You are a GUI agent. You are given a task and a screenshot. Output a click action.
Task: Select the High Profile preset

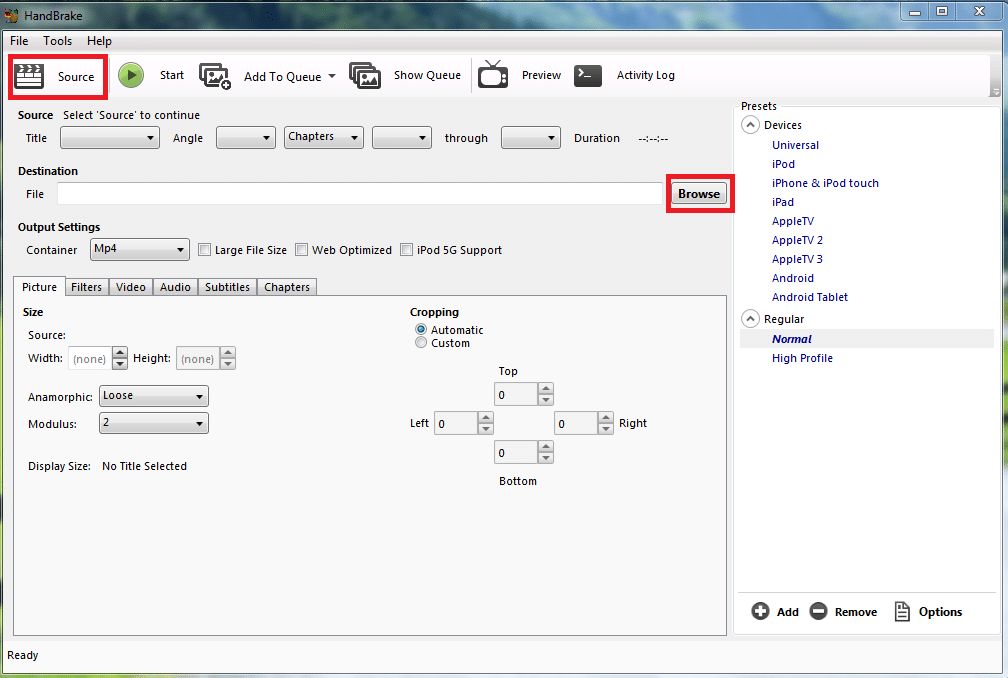[x=802, y=358]
